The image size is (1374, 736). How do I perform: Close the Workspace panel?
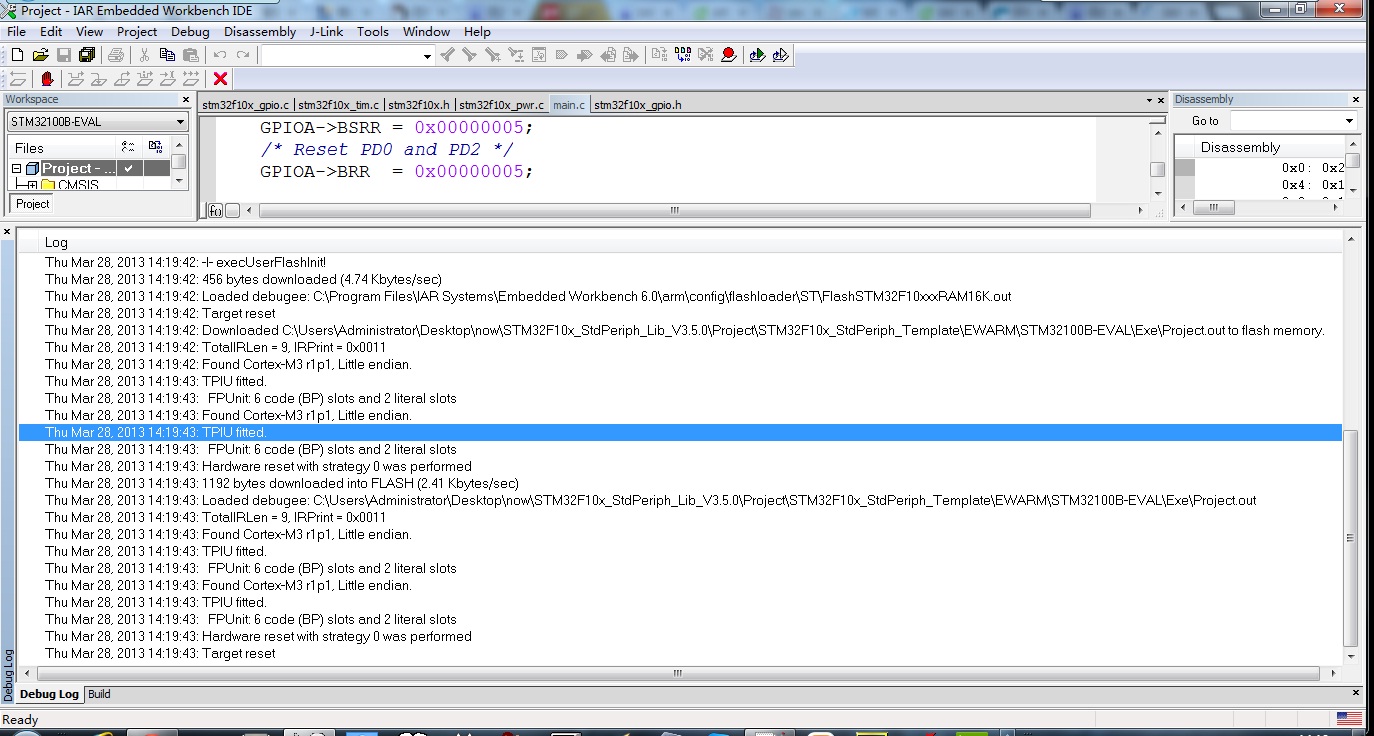[x=185, y=100]
